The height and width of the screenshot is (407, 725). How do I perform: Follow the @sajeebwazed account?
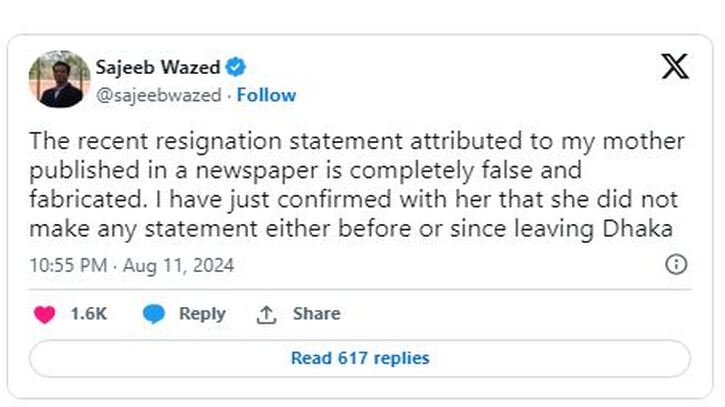pos(266,95)
